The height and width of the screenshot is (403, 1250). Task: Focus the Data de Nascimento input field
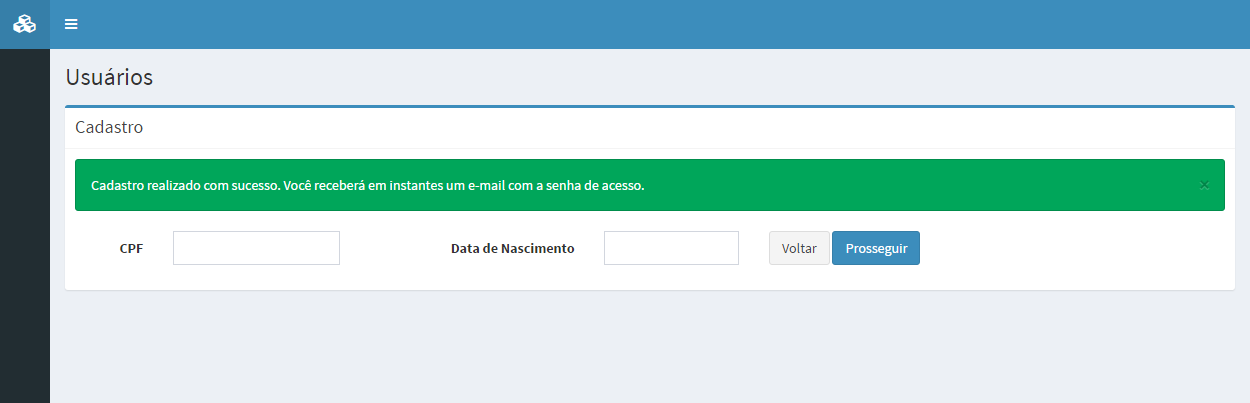[671, 248]
